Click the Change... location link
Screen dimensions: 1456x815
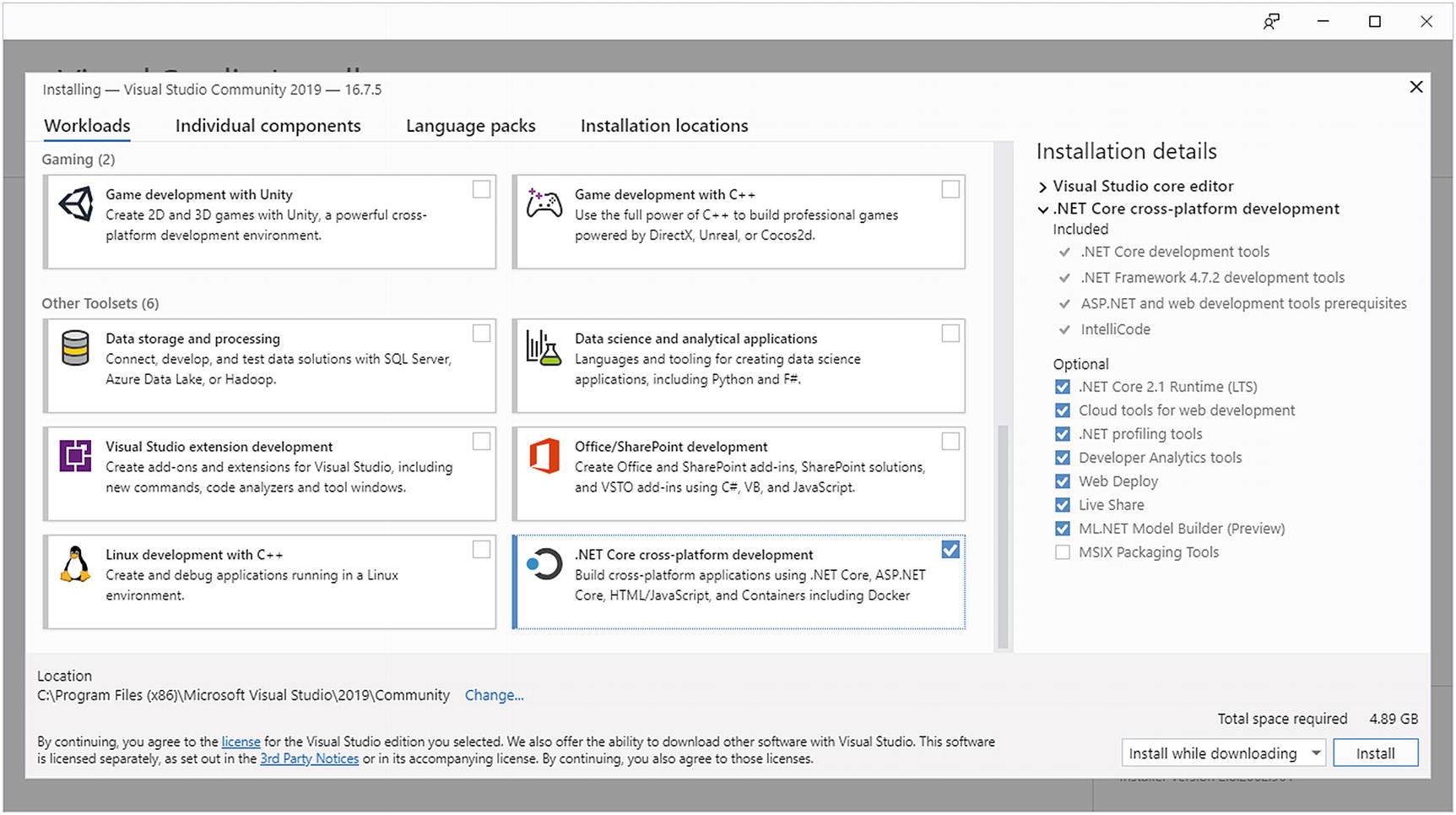[x=494, y=695]
